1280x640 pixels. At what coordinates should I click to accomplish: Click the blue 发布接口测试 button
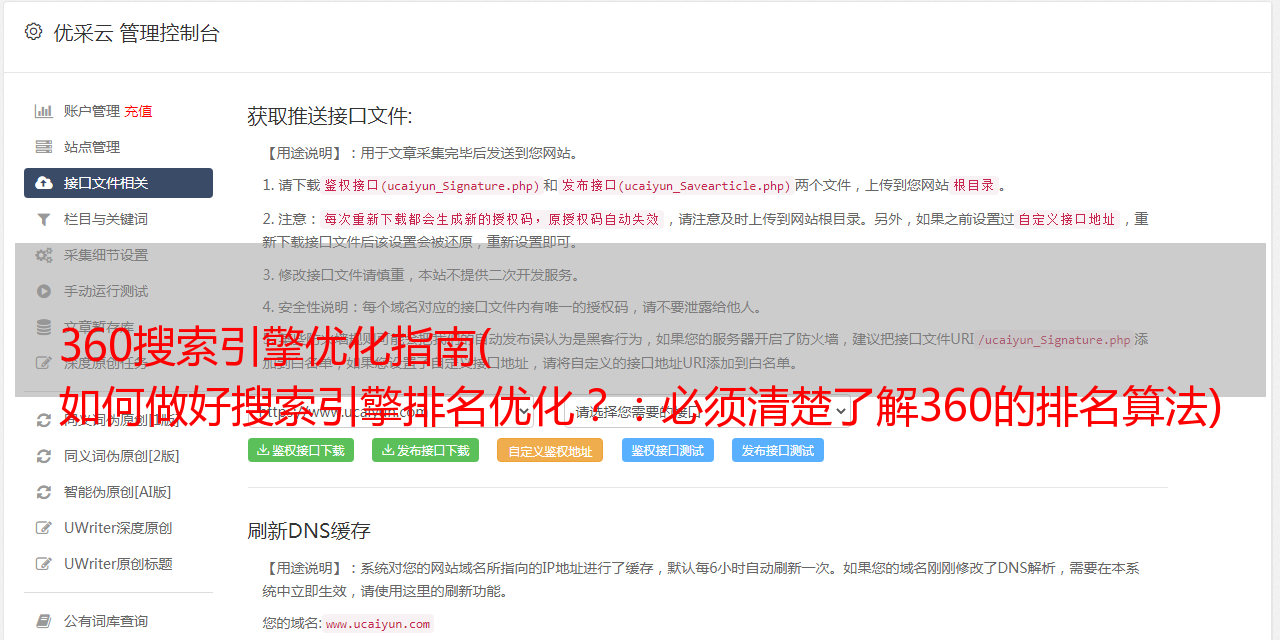[778, 450]
